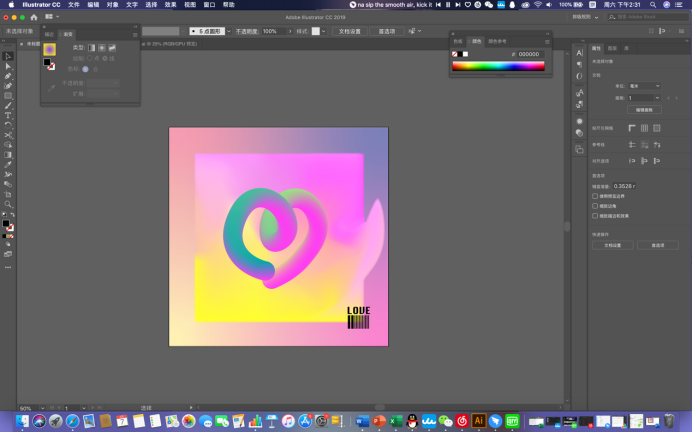Select the Pen tool

coord(8,76)
